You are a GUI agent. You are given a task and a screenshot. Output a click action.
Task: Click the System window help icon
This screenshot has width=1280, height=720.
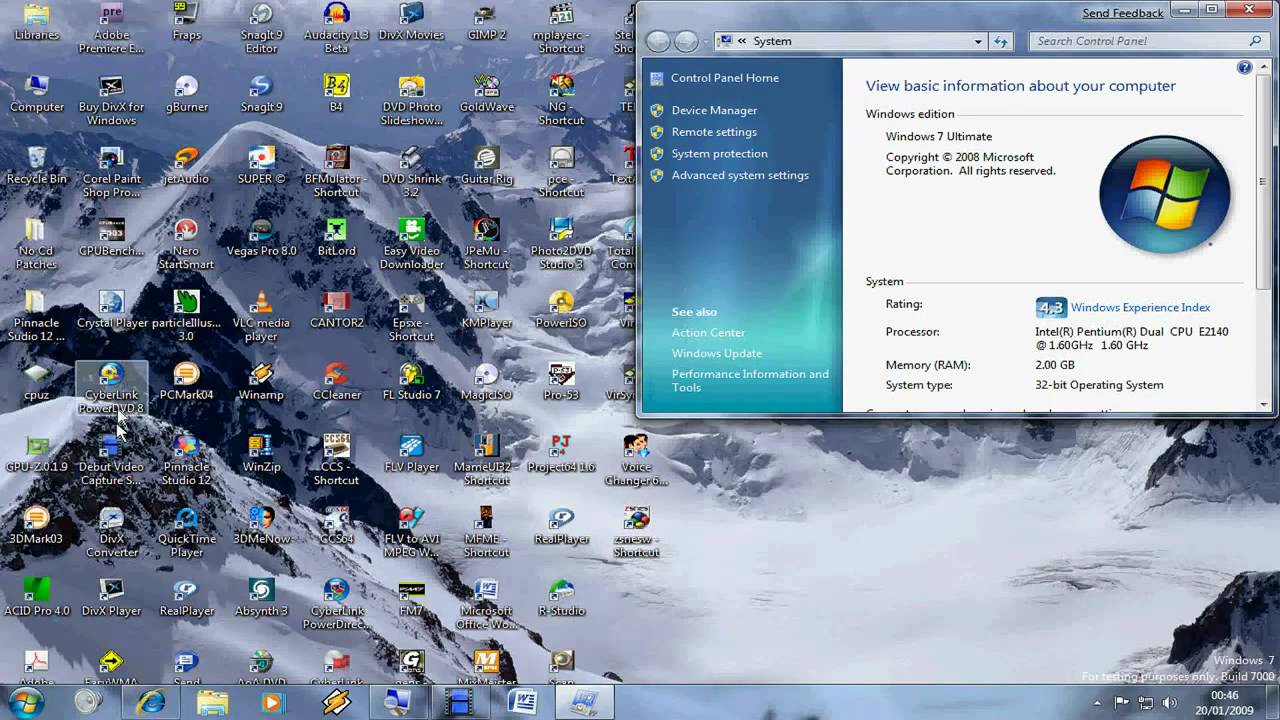coord(1244,68)
